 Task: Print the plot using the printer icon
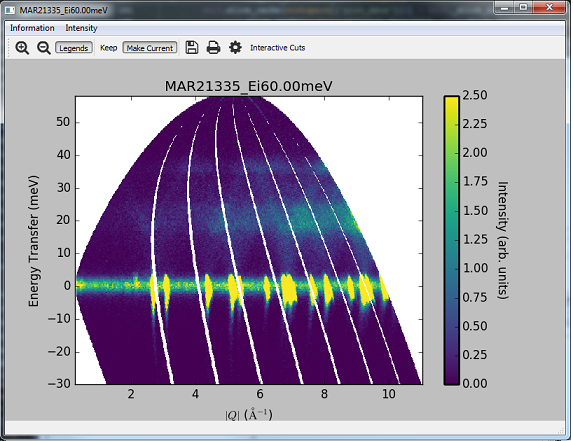[213, 47]
